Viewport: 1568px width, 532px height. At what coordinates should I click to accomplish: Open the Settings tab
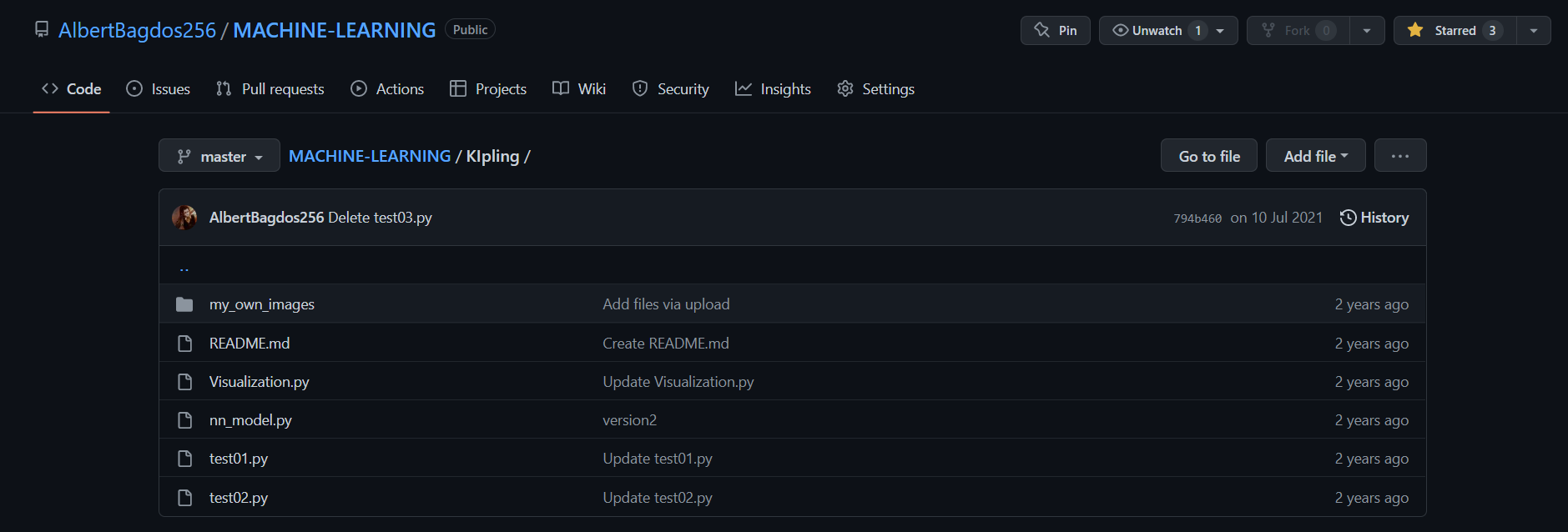(x=875, y=89)
